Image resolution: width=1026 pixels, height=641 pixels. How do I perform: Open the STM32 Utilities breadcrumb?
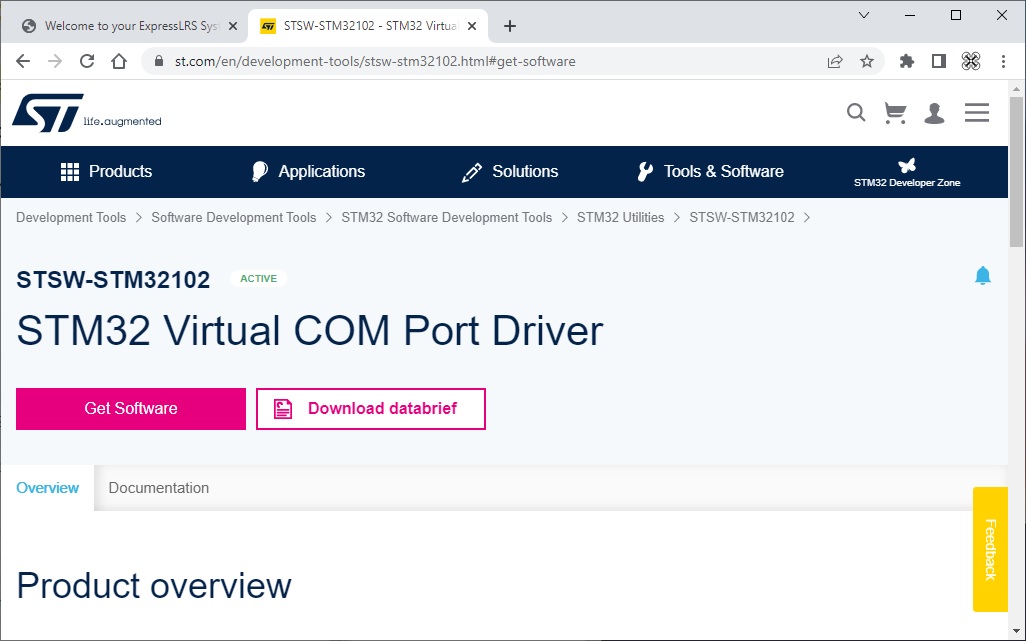pos(620,217)
